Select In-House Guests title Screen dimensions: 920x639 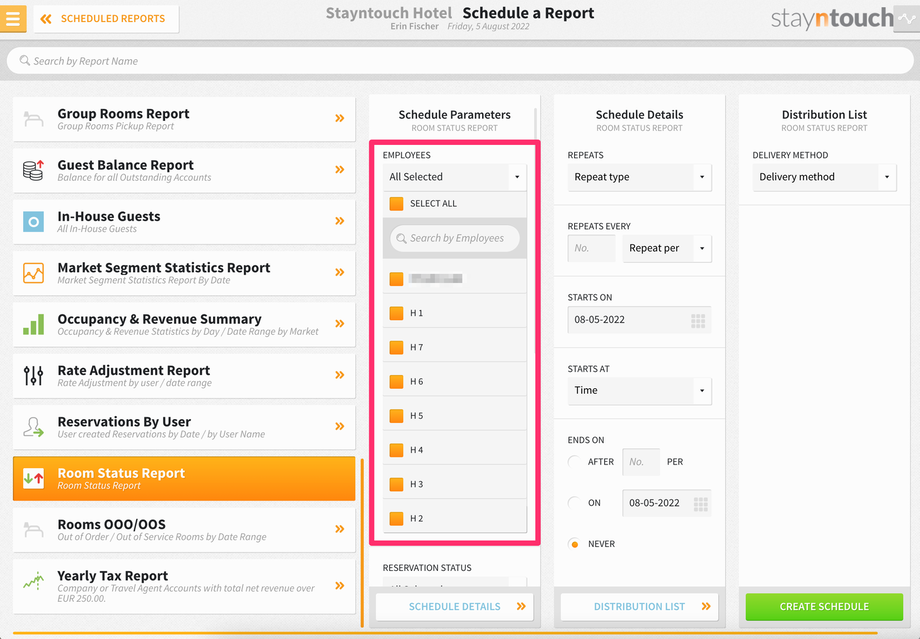[109, 217]
